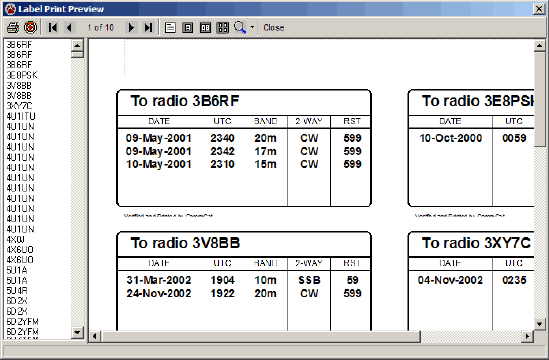Show four pages layout view
The height and width of the screenshot is (360, 549).
coord(223,28)
